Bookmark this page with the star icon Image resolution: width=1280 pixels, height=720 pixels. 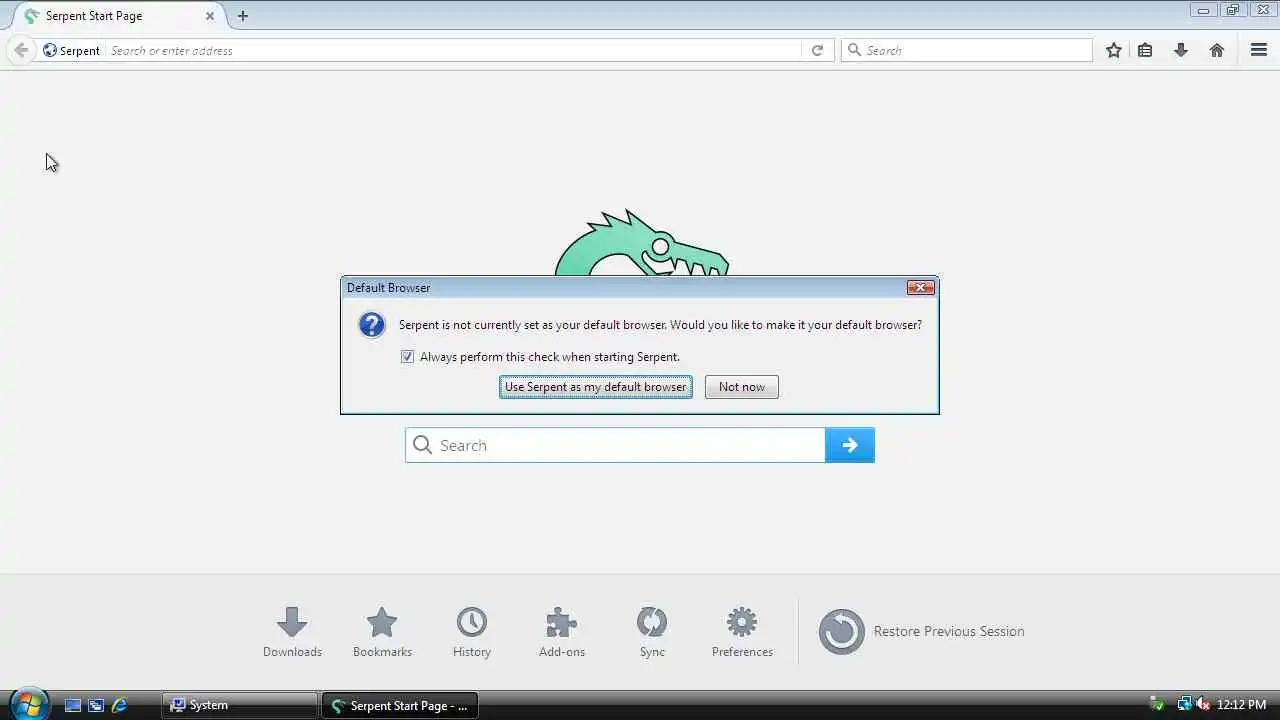coord(1114,50)
